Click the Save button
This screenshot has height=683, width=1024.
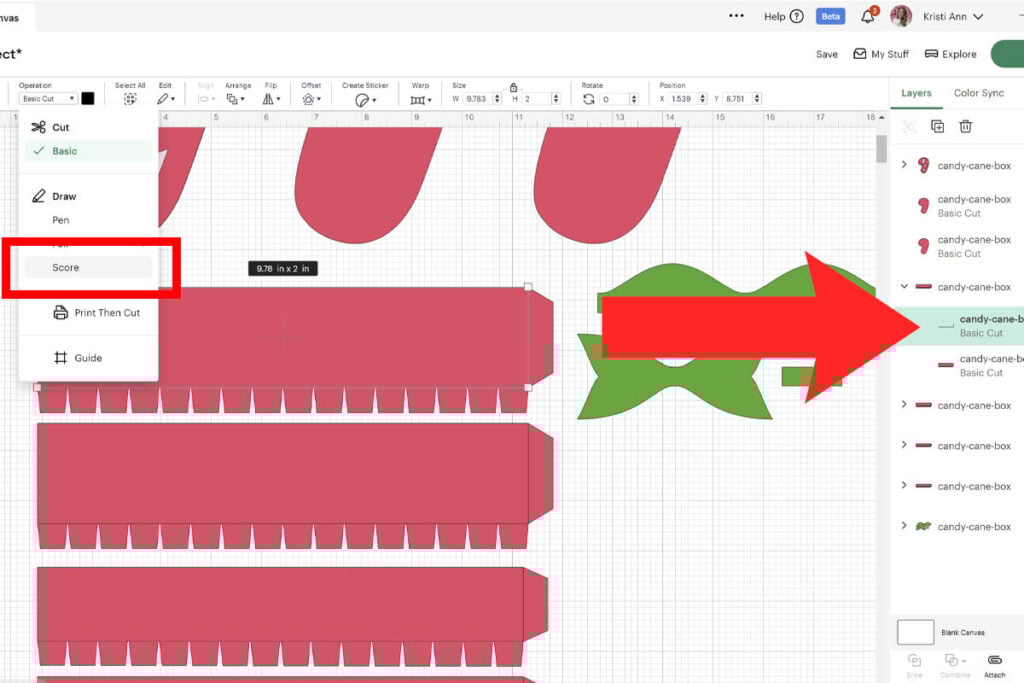point(827,54)
